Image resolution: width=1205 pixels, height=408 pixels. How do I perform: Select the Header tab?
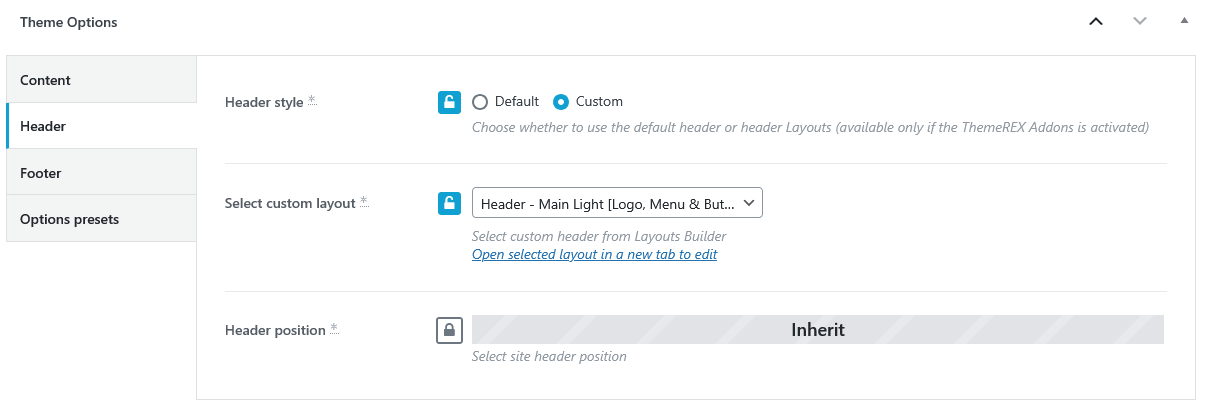coord(101,126)
